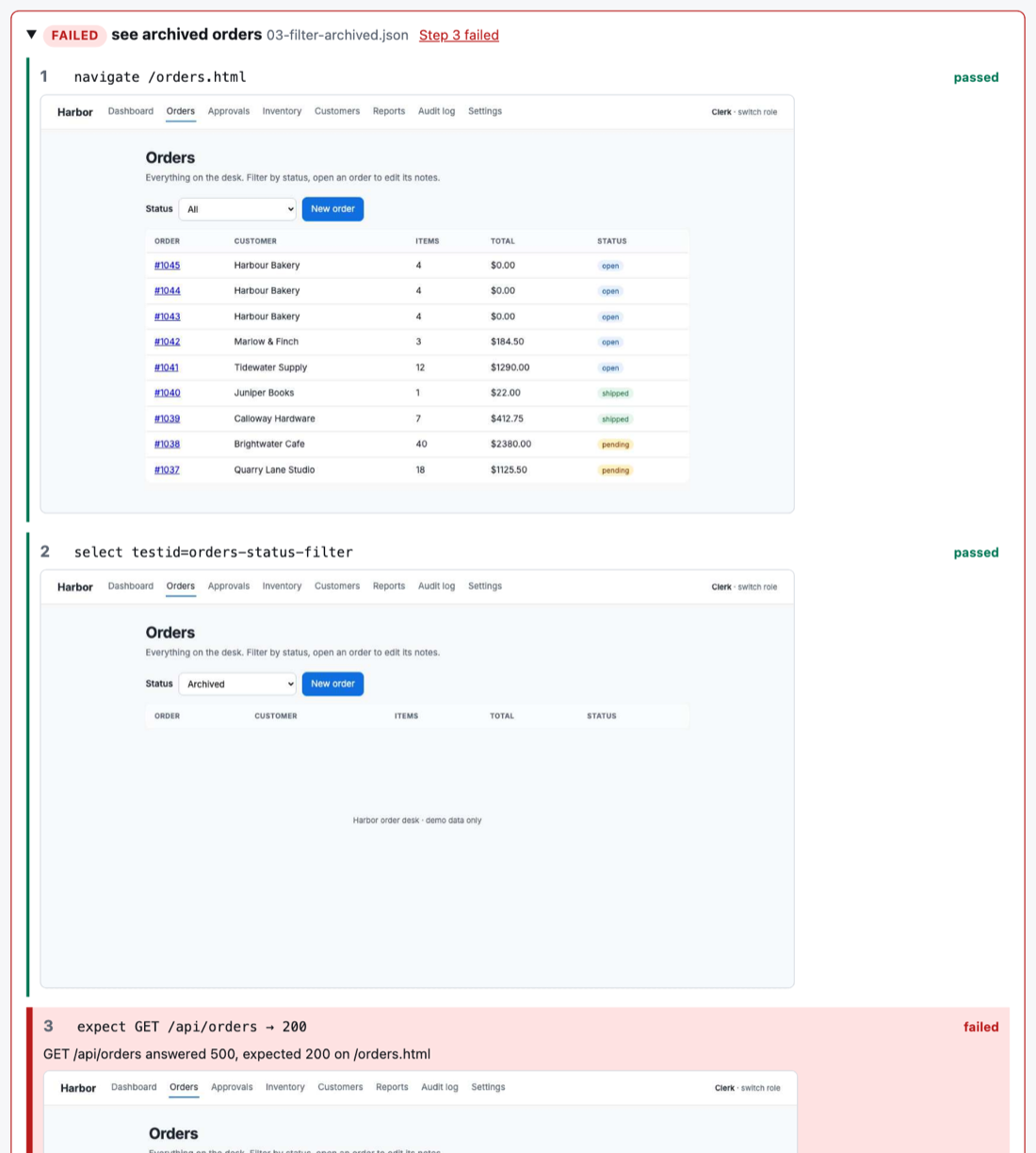1036x1153 pixels.
Task: Open order #1039 link
Action: click(167, 418)
